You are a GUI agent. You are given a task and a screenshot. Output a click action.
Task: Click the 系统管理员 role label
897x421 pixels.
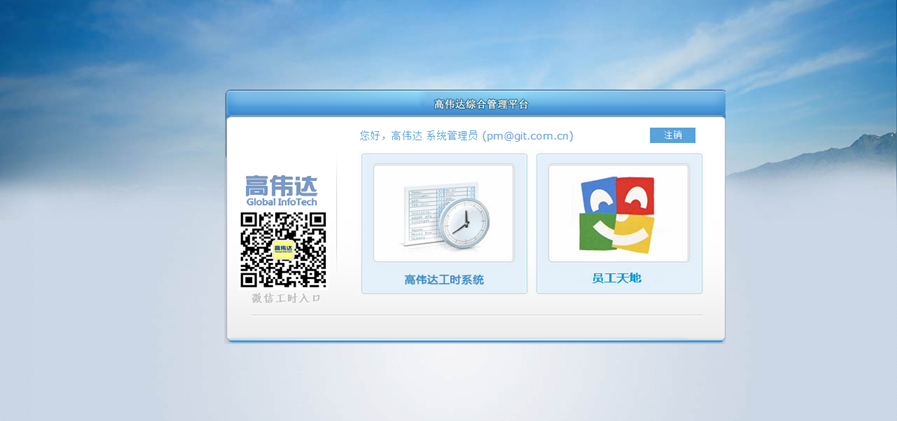tap(452, 136)
